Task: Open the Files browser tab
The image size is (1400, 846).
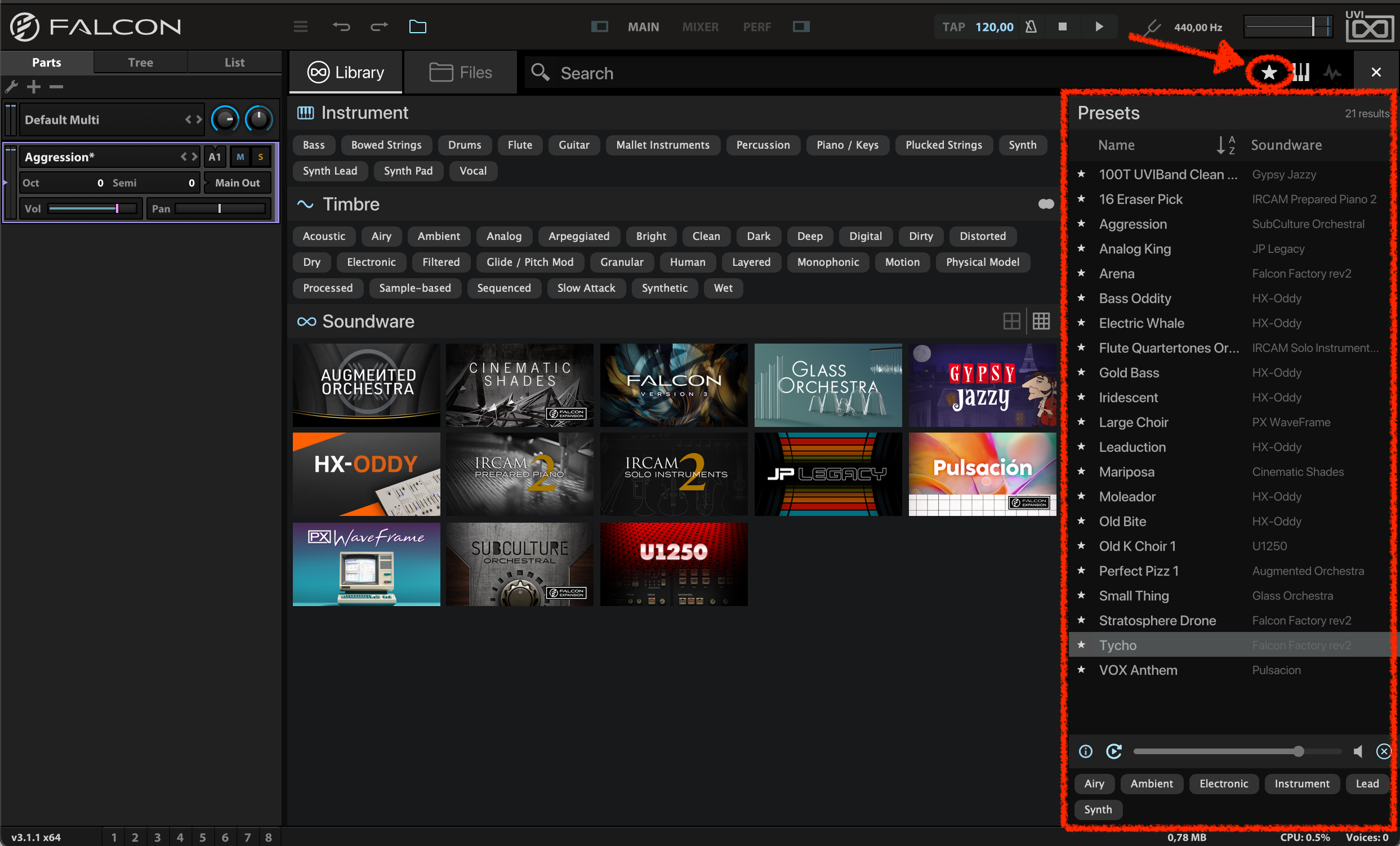Action: (x=461, y=73)
